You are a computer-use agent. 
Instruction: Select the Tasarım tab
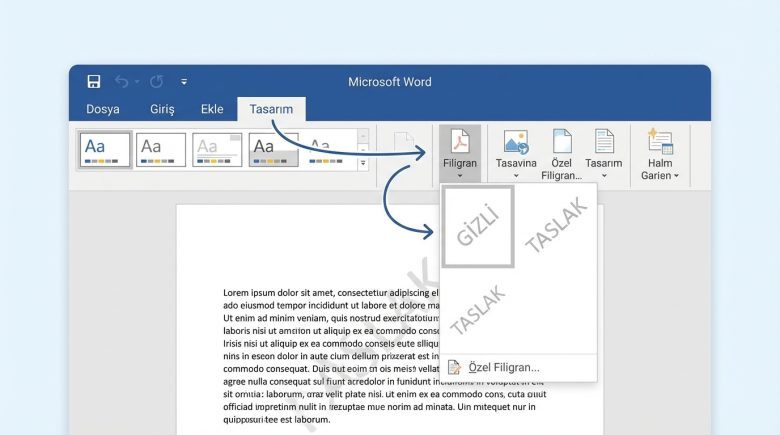pos(271,109)
